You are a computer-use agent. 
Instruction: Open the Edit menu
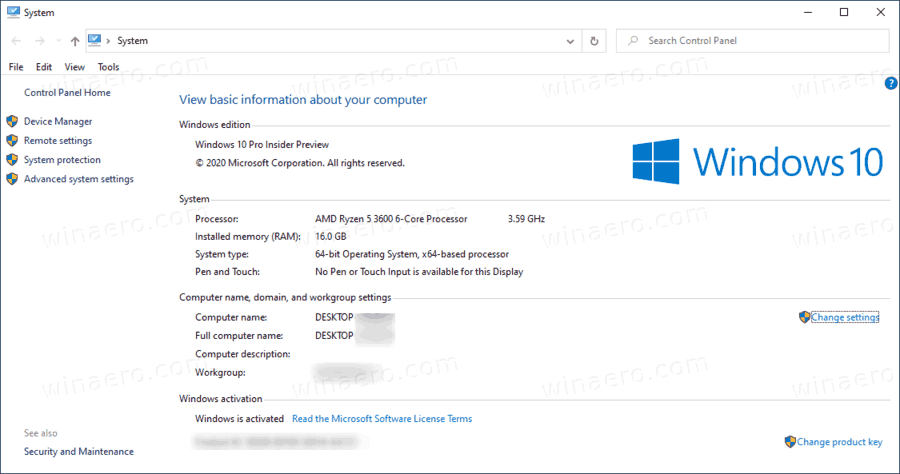44,67
